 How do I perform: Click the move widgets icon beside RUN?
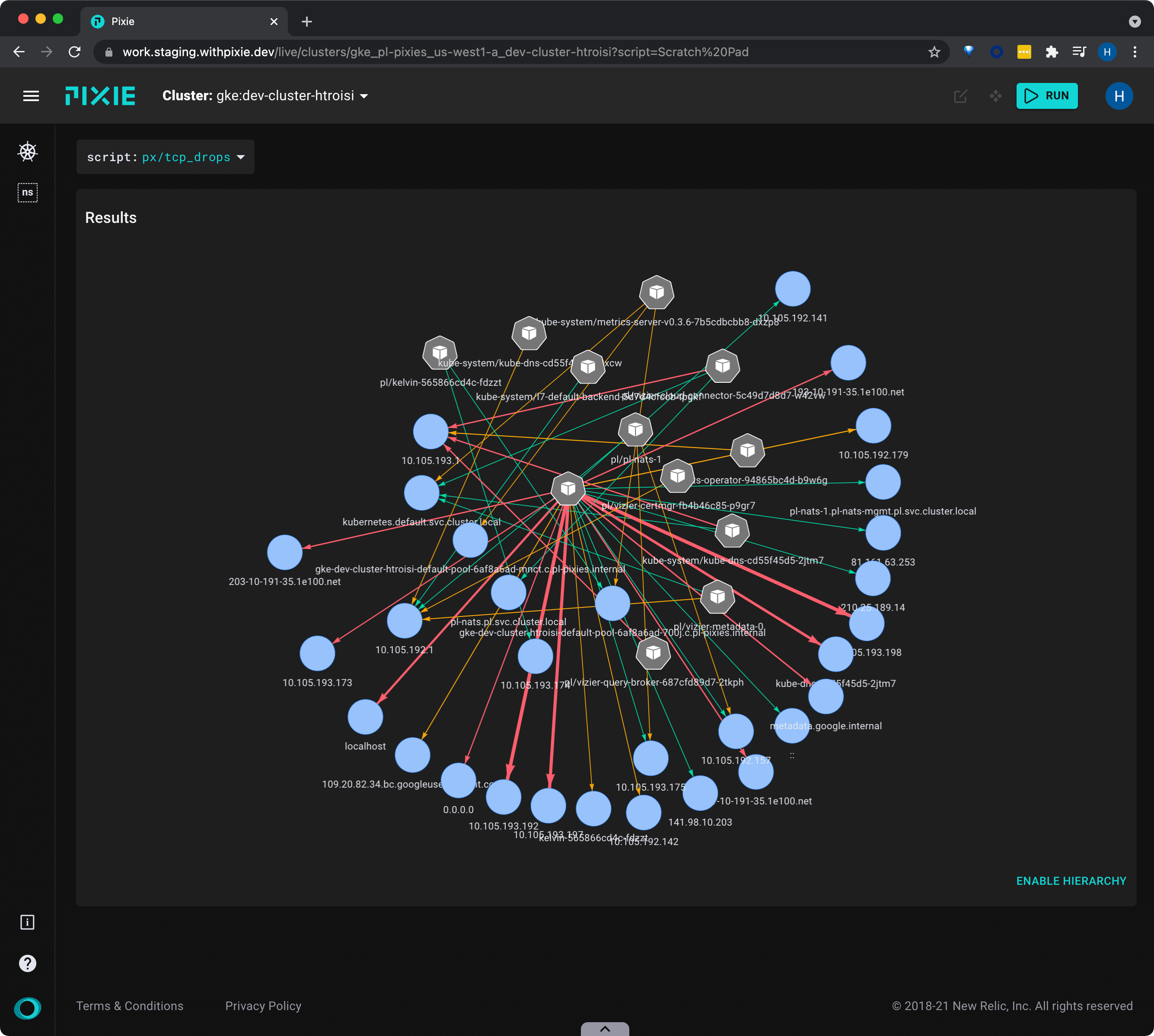point(995,95)
